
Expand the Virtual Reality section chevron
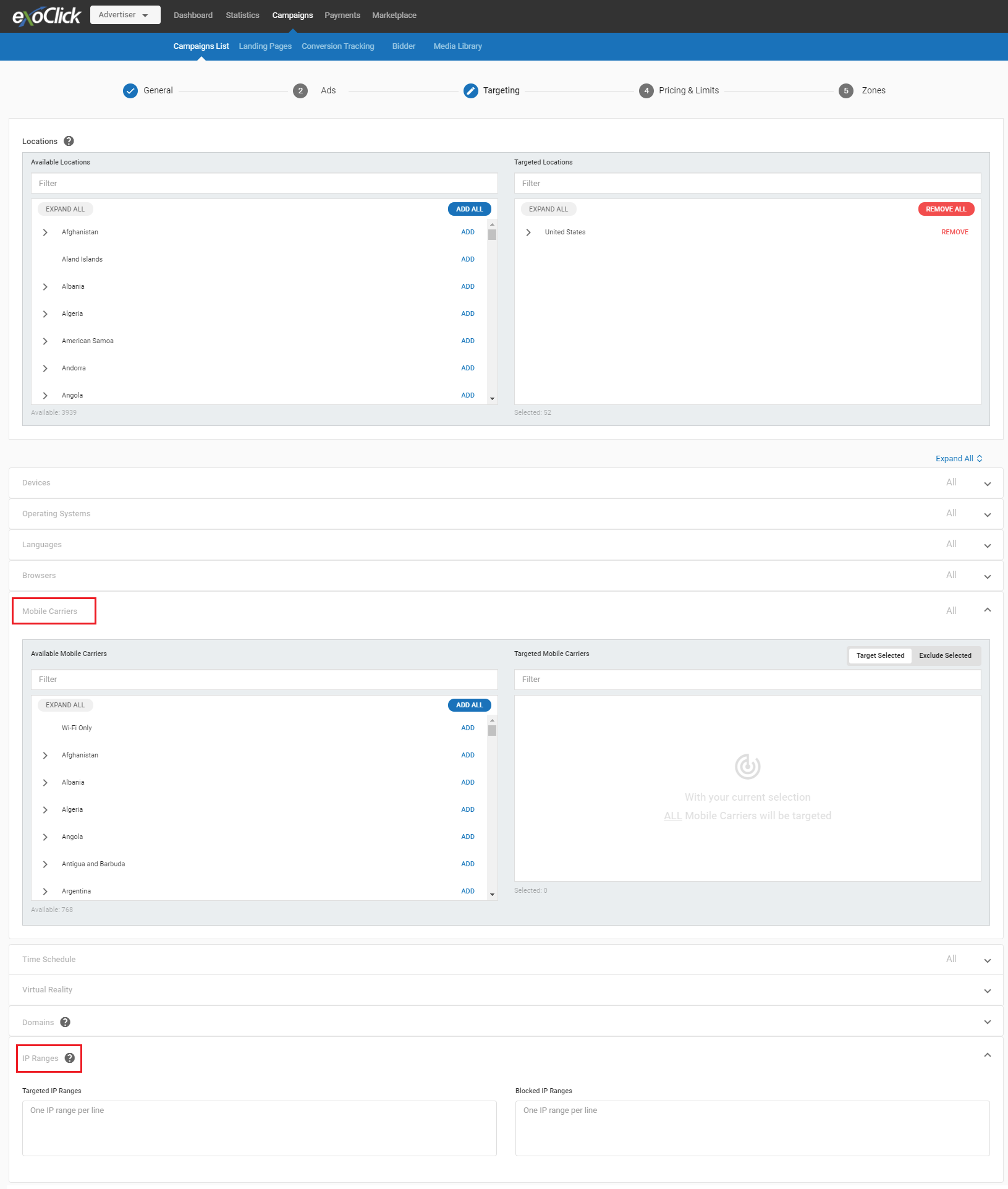point(988,991)
